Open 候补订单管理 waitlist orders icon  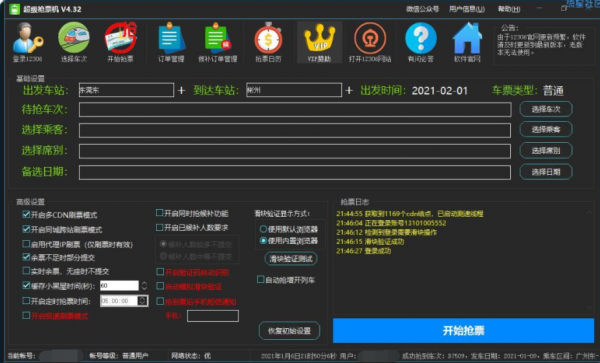click(x=217, y=42)
